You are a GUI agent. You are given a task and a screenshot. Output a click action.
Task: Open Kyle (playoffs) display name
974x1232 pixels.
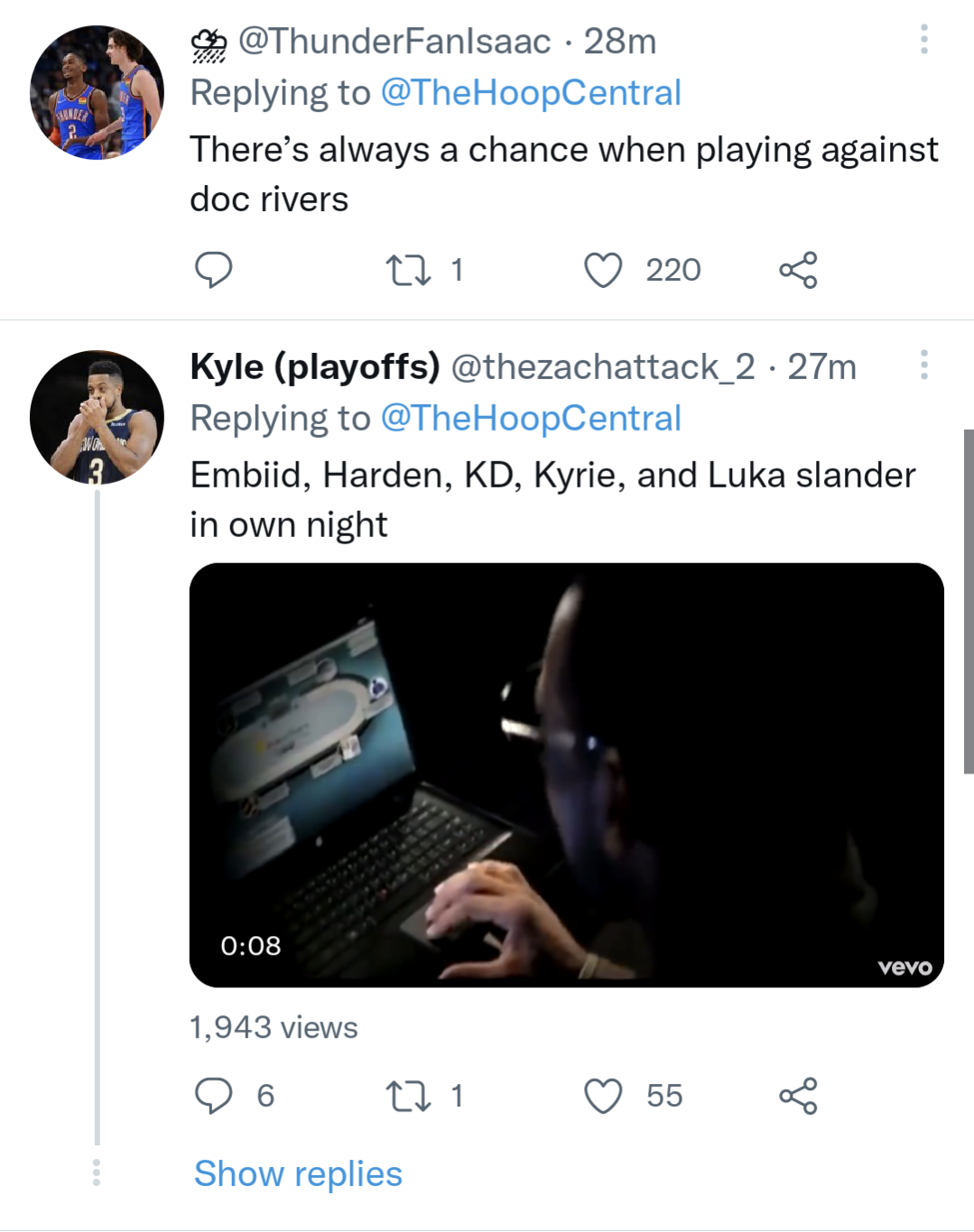click(315, 366)
